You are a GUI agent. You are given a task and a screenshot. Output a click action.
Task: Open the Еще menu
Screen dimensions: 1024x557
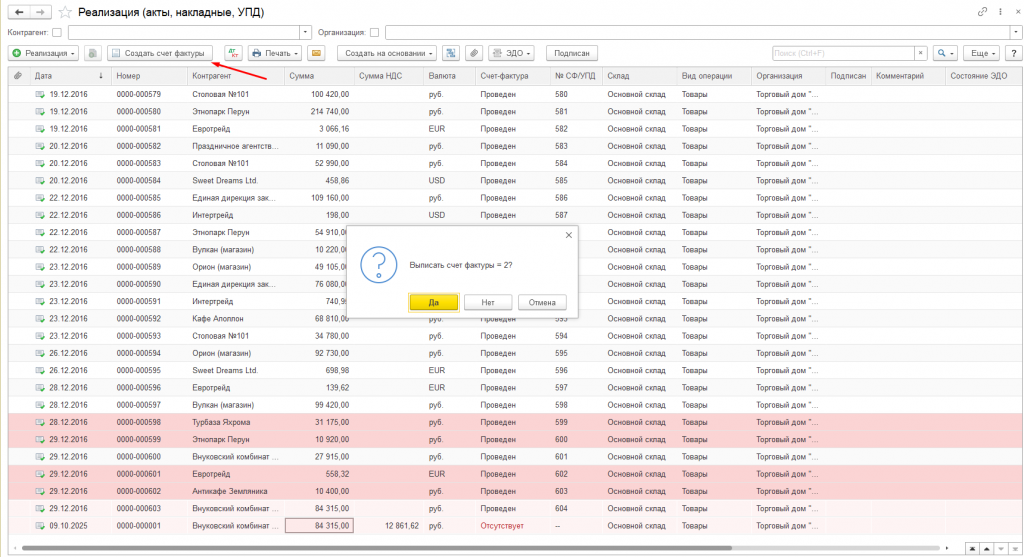(981, 53)
